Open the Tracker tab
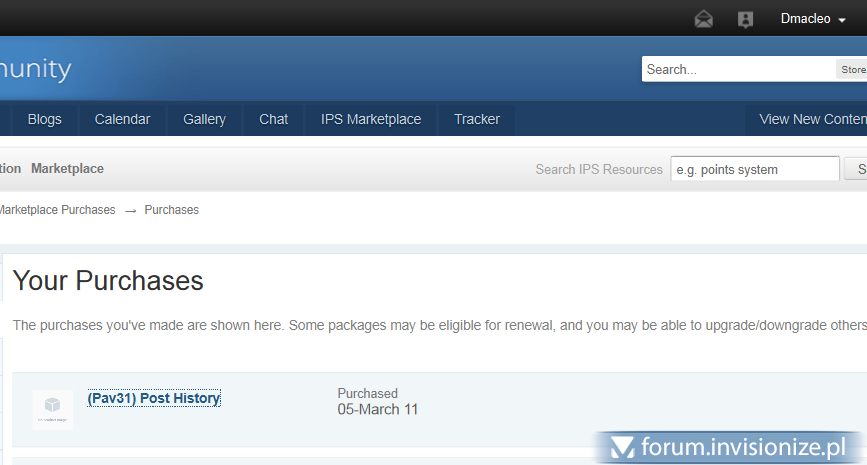The height and width of the screenshot is (465, 867). tap(477, 119)
